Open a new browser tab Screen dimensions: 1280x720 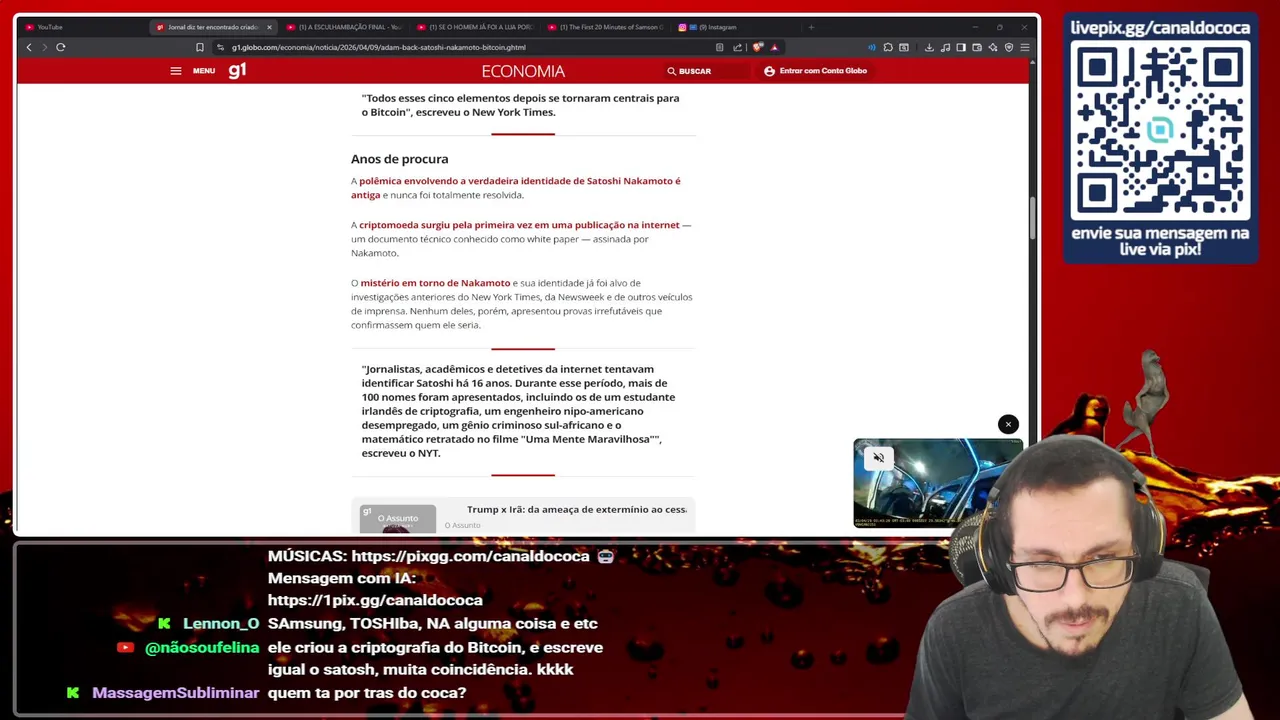[x=811, y=27]
